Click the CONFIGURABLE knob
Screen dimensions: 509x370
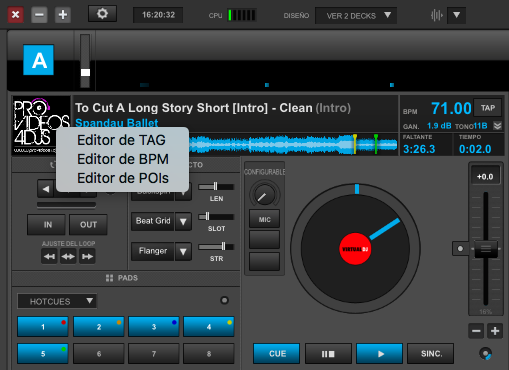tap(264, 195)
